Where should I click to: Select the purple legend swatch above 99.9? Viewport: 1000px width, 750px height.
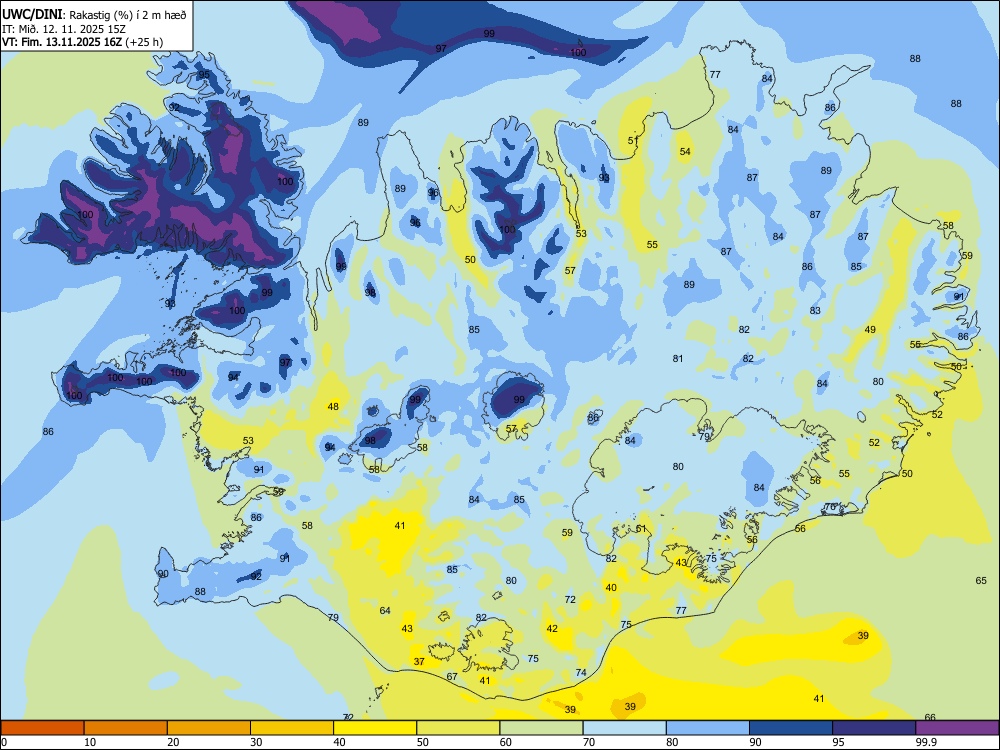click(x=957, y=728)
